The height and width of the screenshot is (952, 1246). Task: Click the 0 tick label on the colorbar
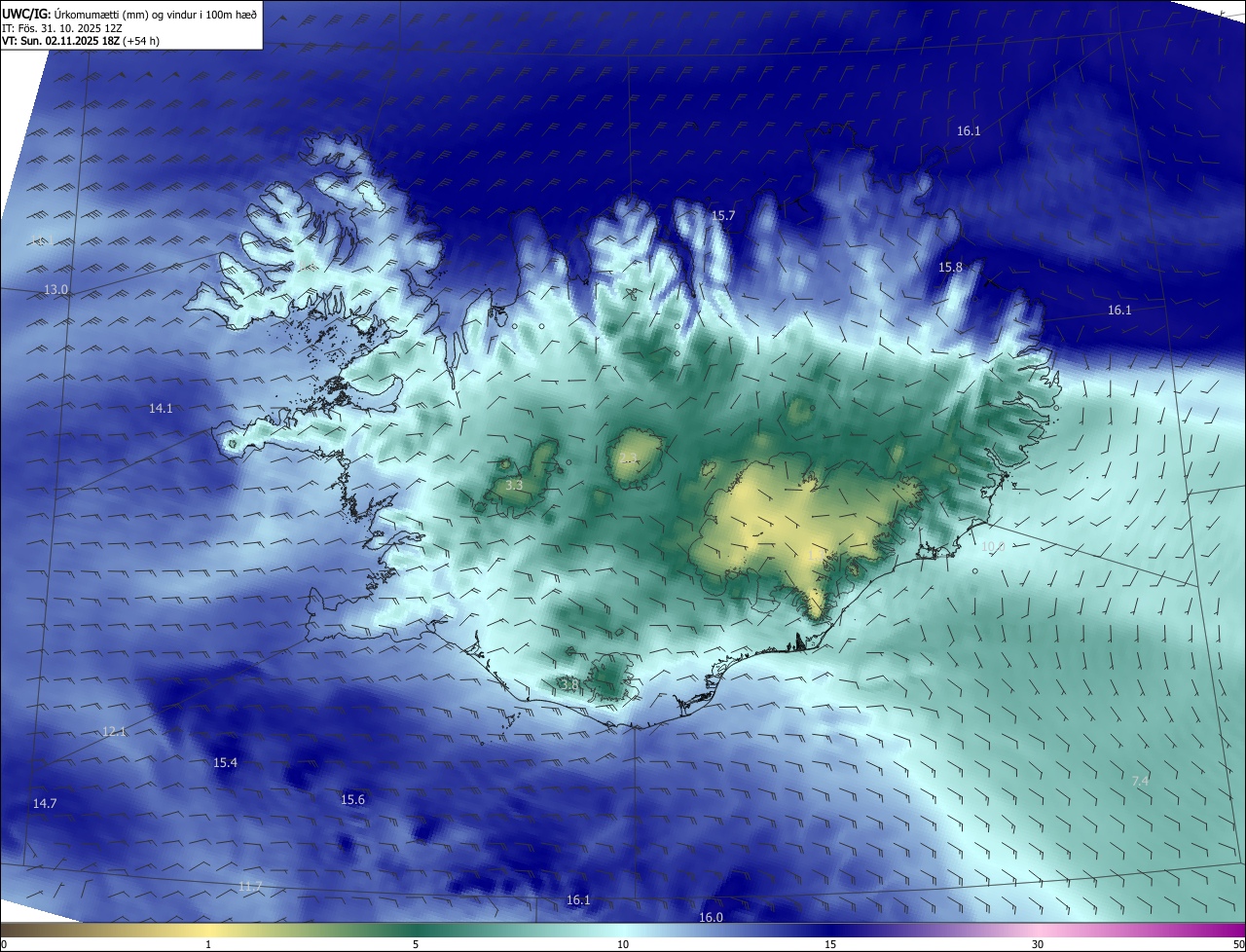[x=4, y=944]
